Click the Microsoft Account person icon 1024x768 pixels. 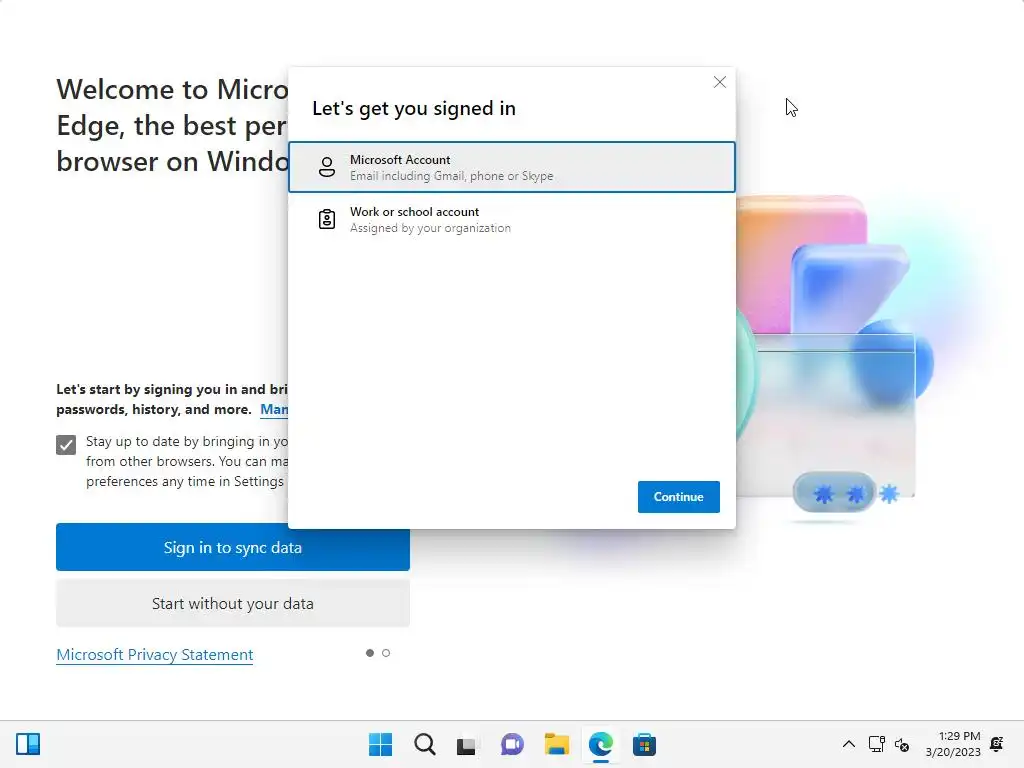coord(327,167)
